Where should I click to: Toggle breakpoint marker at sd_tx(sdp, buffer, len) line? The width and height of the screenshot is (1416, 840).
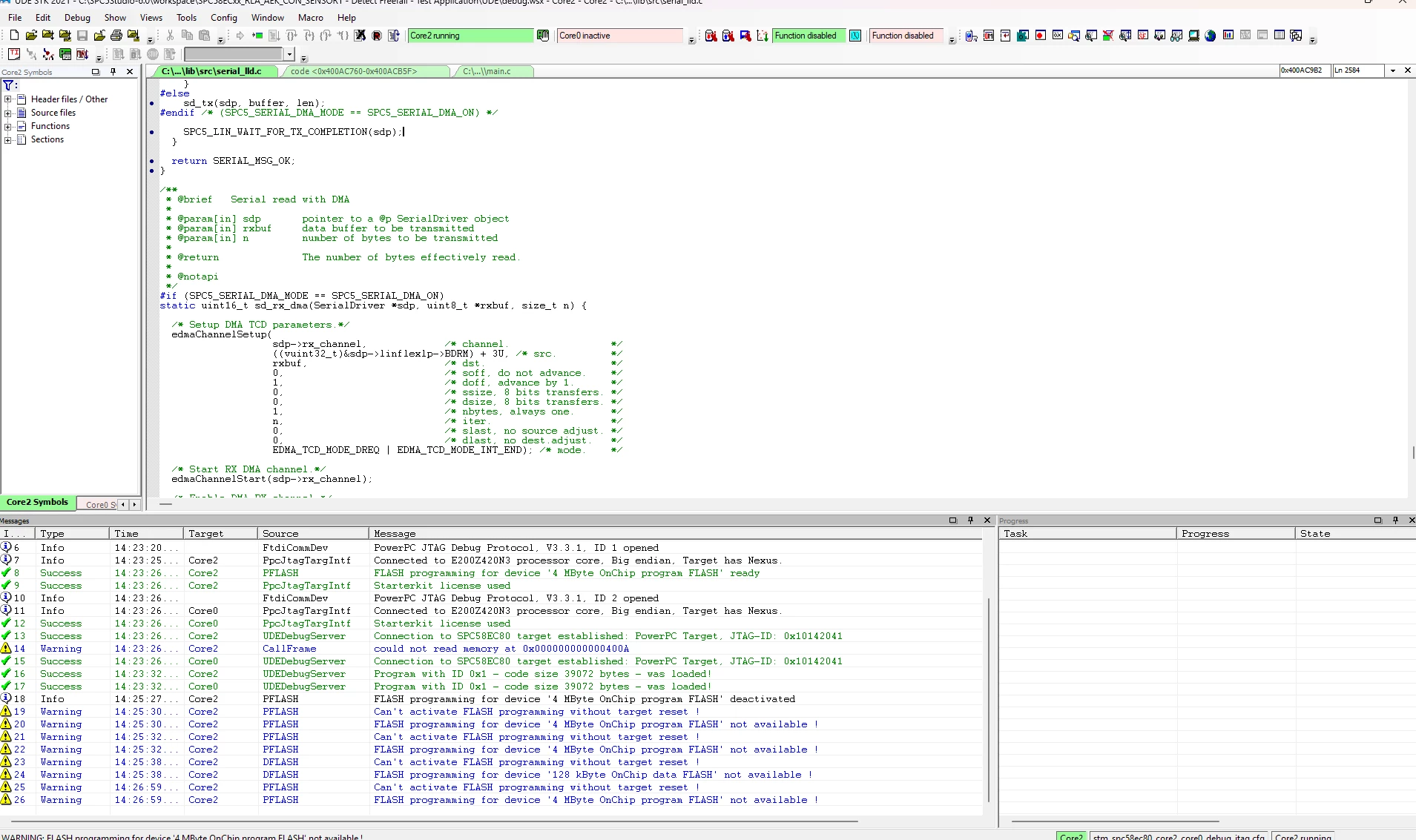tap(152, 104)
